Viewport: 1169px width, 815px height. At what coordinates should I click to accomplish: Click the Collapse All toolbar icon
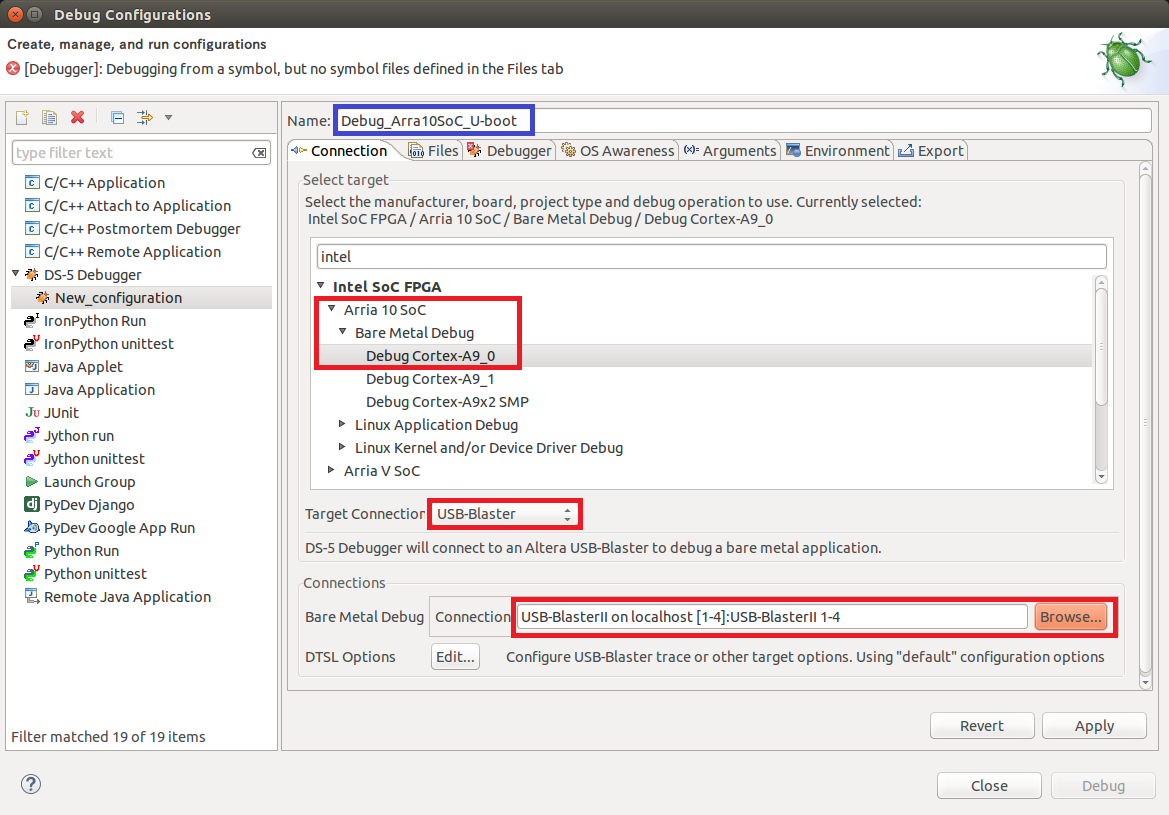pyautogui.click(x=117, y=118)
